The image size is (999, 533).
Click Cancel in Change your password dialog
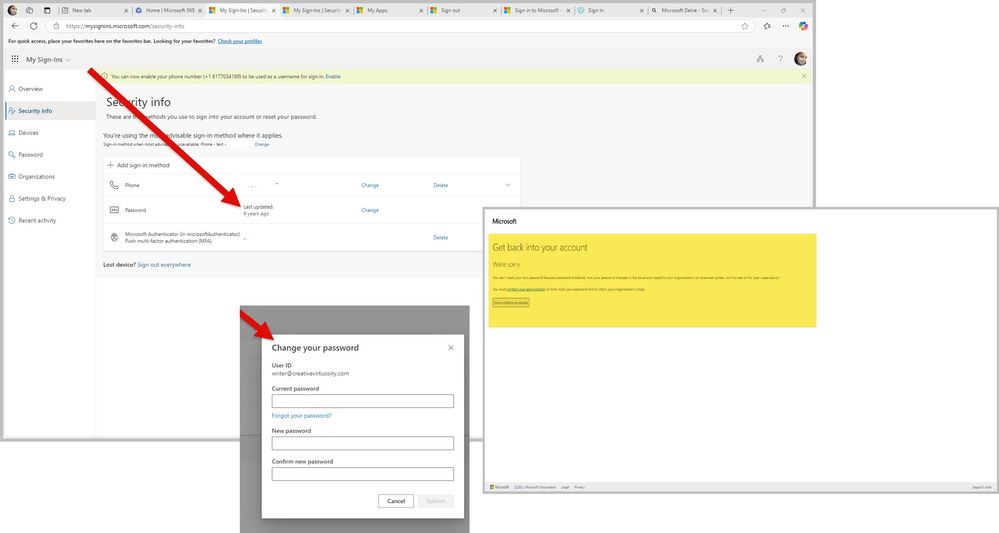(x=396, y=501)
